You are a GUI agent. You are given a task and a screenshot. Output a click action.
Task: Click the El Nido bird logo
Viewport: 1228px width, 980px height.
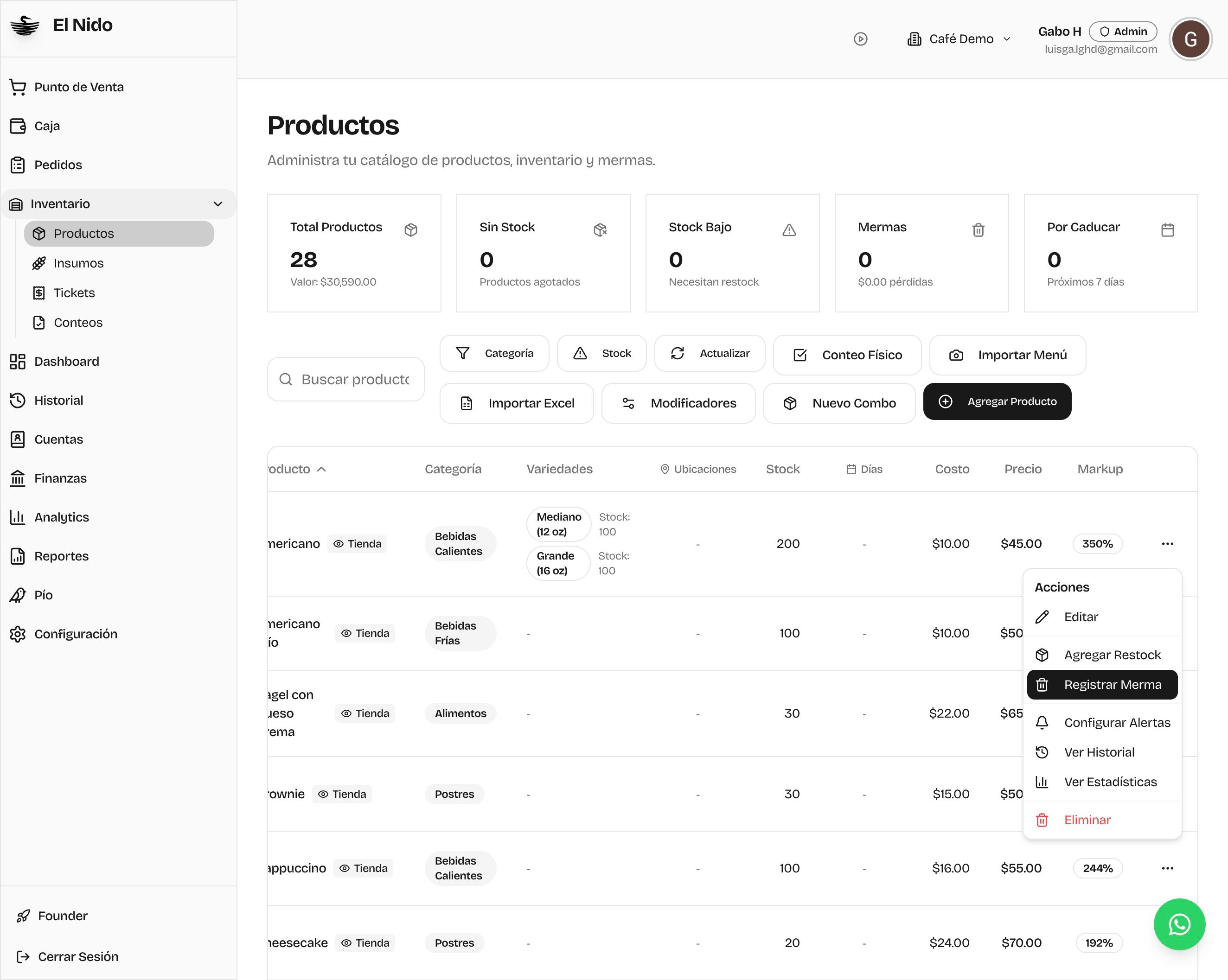tap(25, 25)
